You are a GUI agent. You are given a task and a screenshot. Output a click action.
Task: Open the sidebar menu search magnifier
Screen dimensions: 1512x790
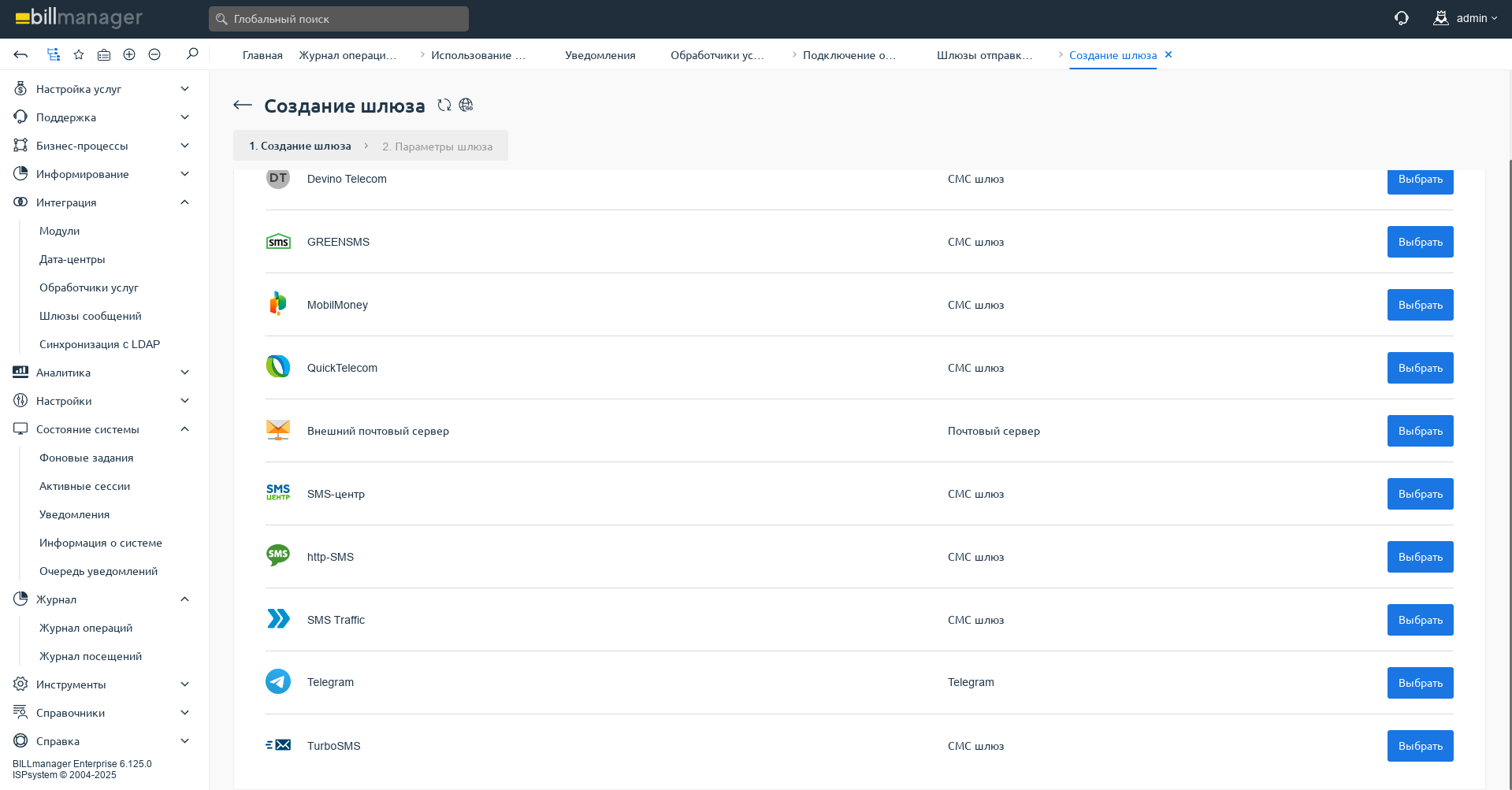tap(192, 54)
